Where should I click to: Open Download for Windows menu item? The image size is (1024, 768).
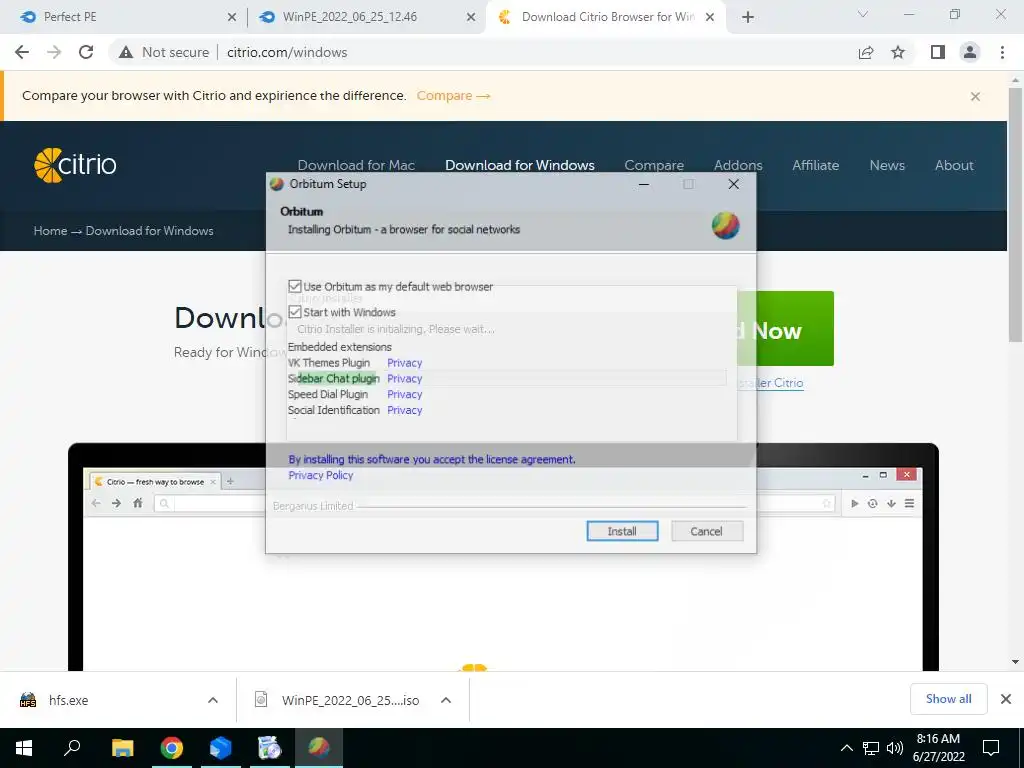(x=520, y=165)
